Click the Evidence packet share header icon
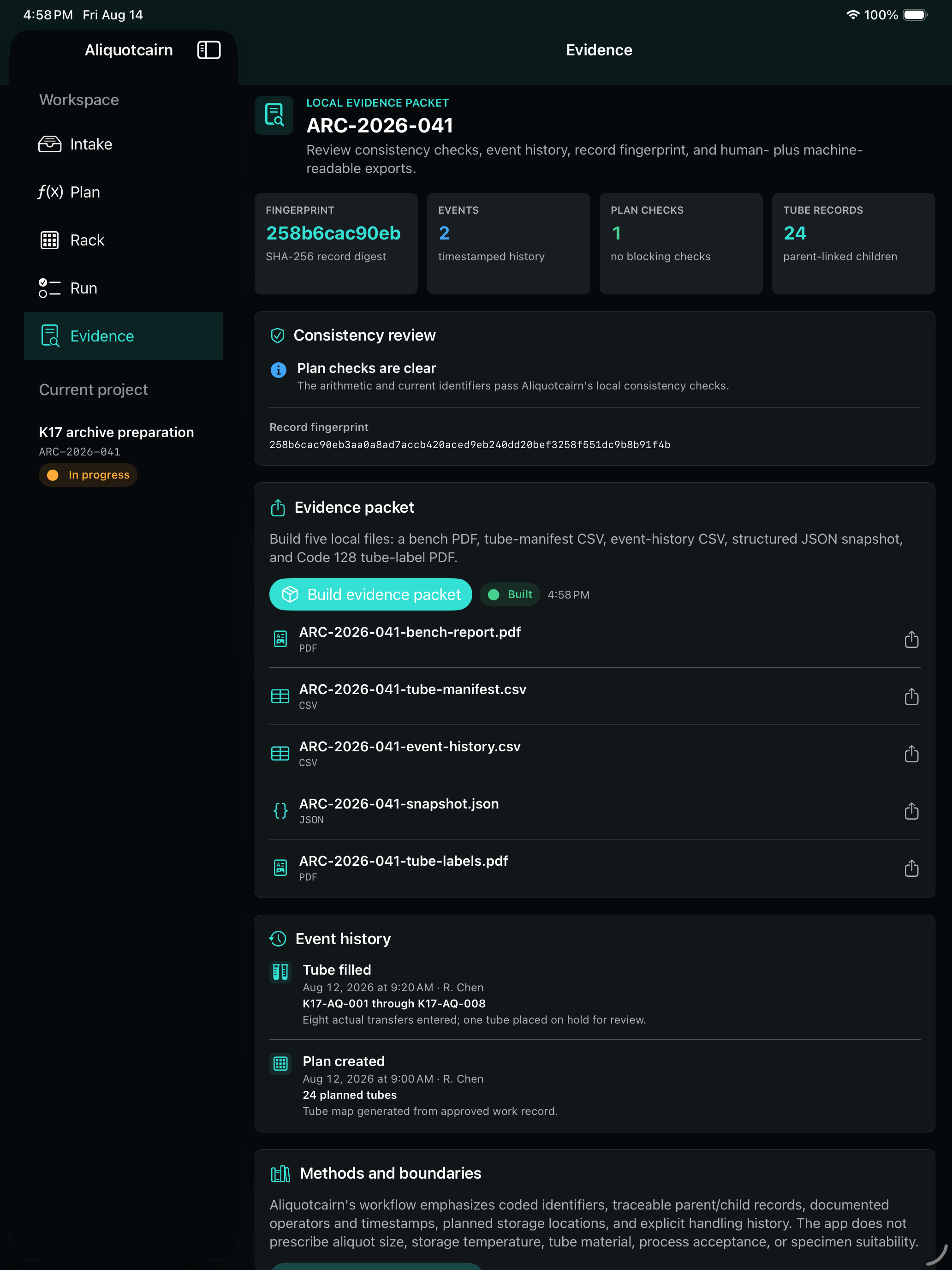The image size is (952, 1270). tap(278, 508)
